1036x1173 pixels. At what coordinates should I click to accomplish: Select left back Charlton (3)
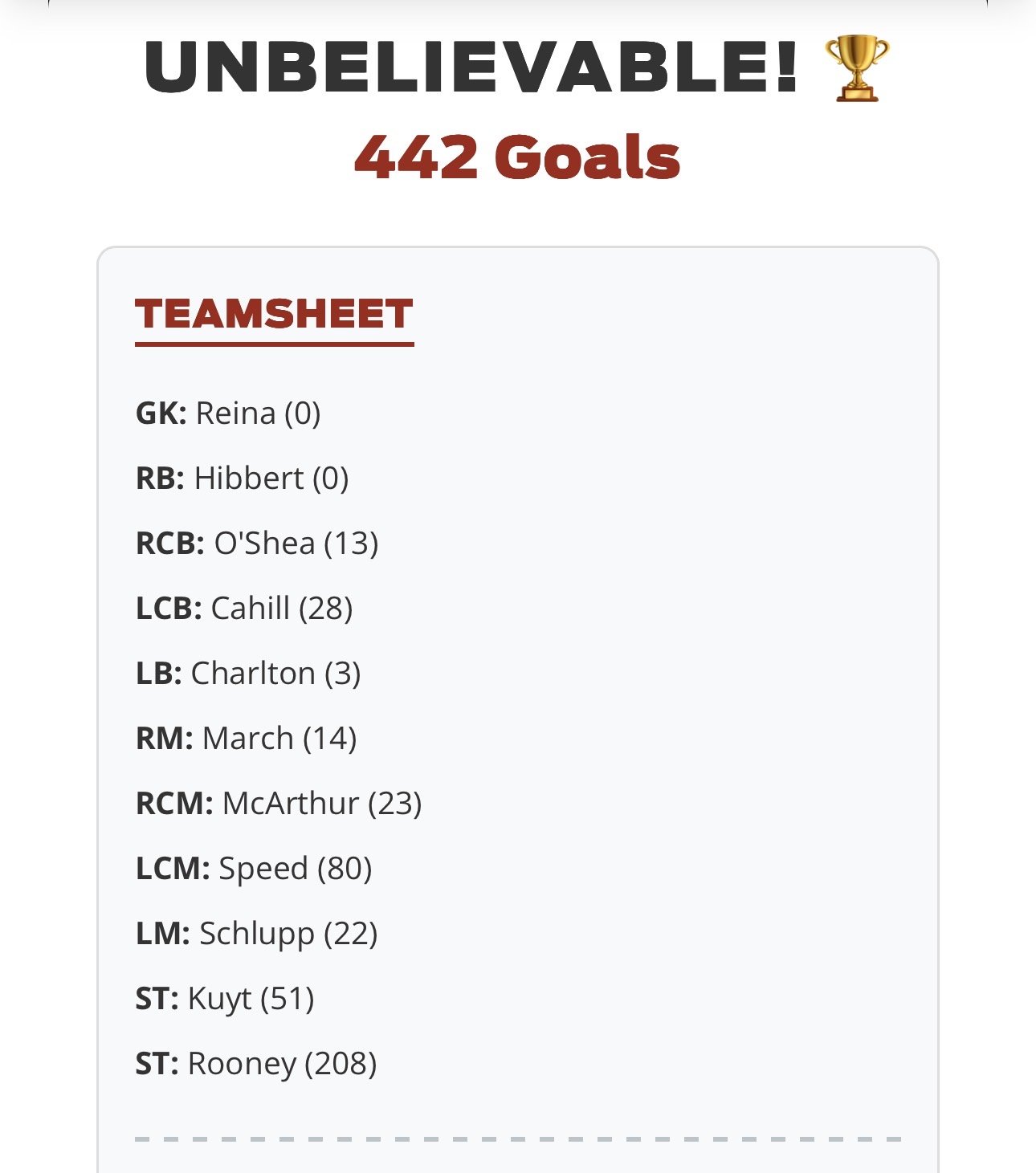tap(248, 674)
